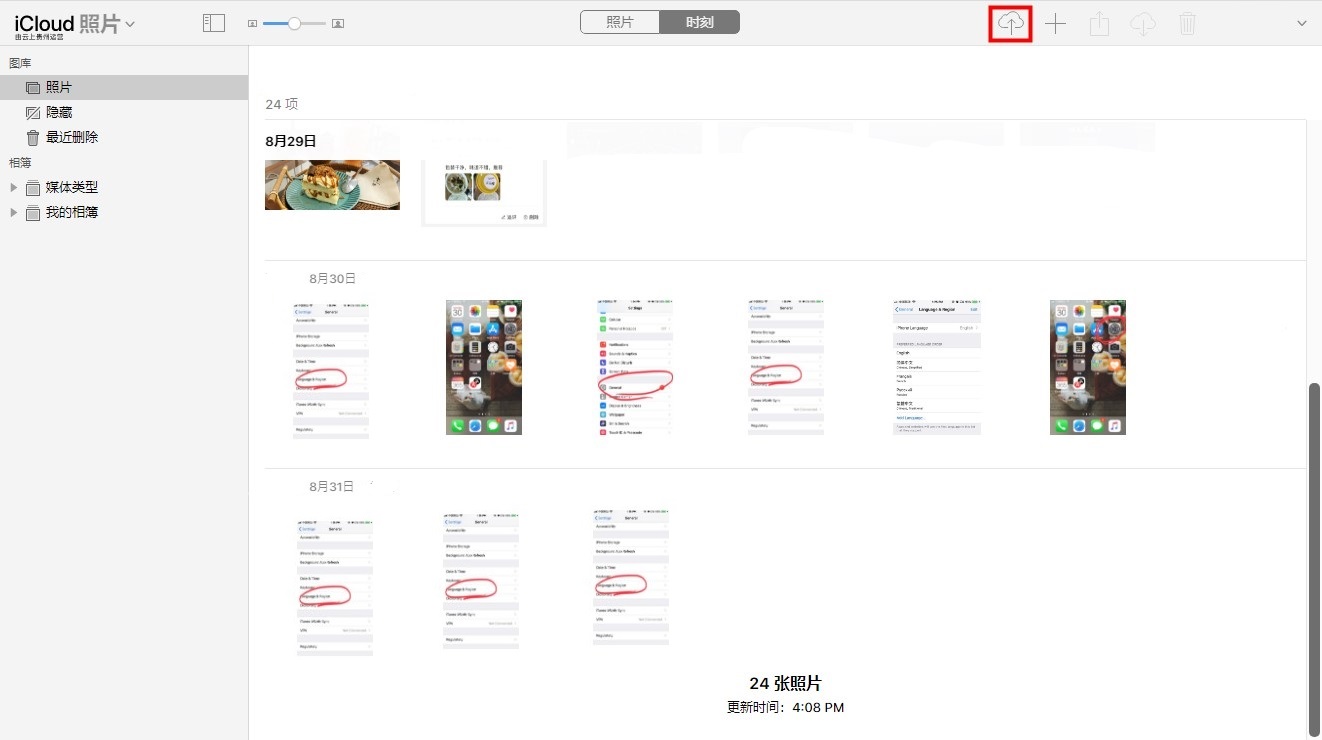Viewport: 1322px width, 740px height.
Task: Open the 隐藏 hidden album
Action: point(59,113)
